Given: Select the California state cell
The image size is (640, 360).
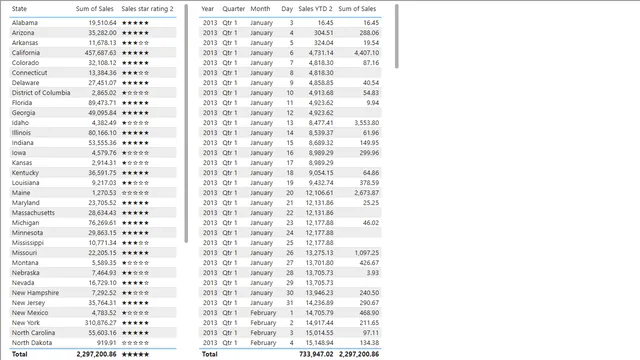Looking at the screenshot, I should click(26, 53).
